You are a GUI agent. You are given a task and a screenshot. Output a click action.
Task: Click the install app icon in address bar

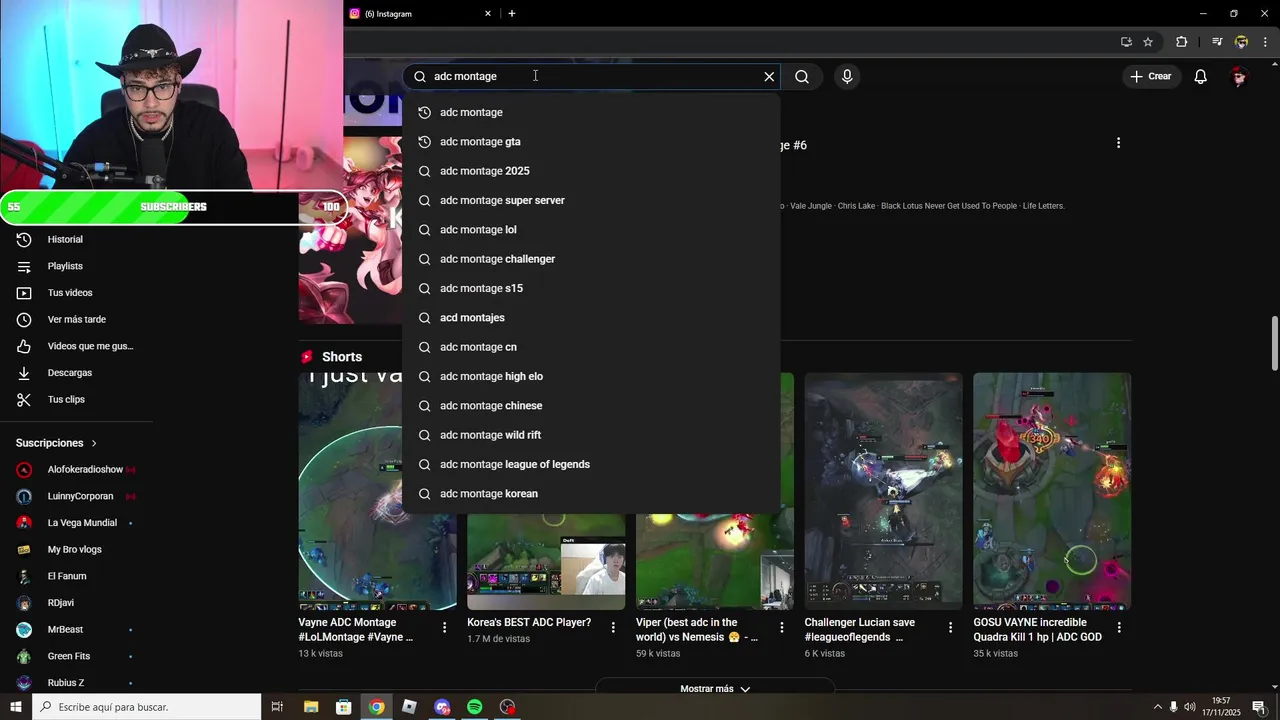pos(1126,42)
